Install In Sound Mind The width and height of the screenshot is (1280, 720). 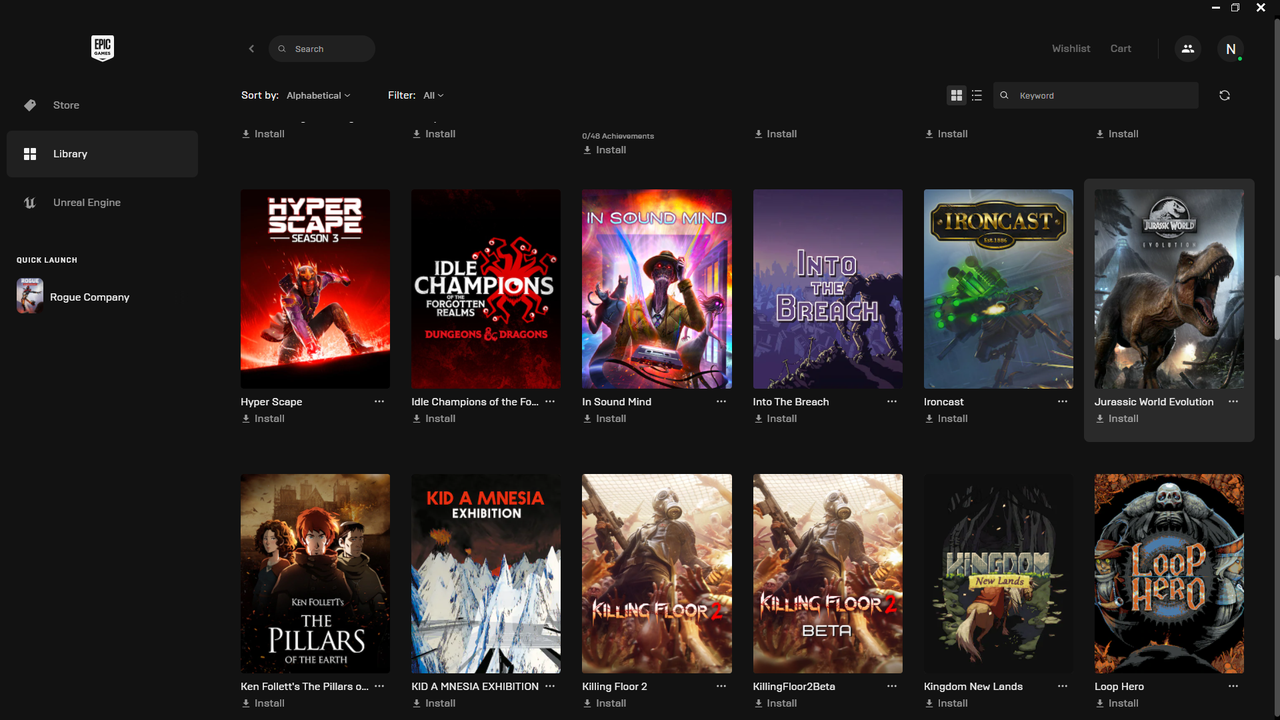pyautogui.click(x=605, y=418)
